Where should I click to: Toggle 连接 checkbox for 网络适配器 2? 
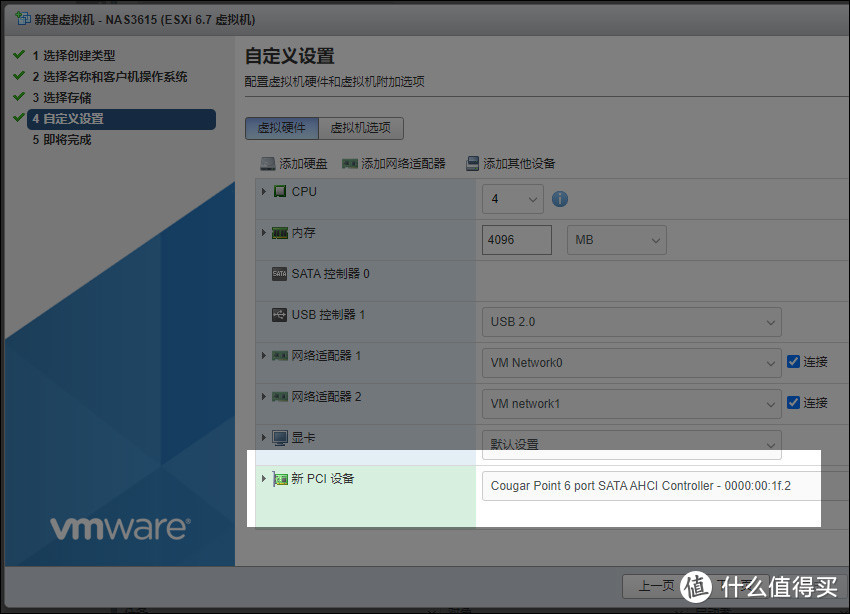coord(793,403)
